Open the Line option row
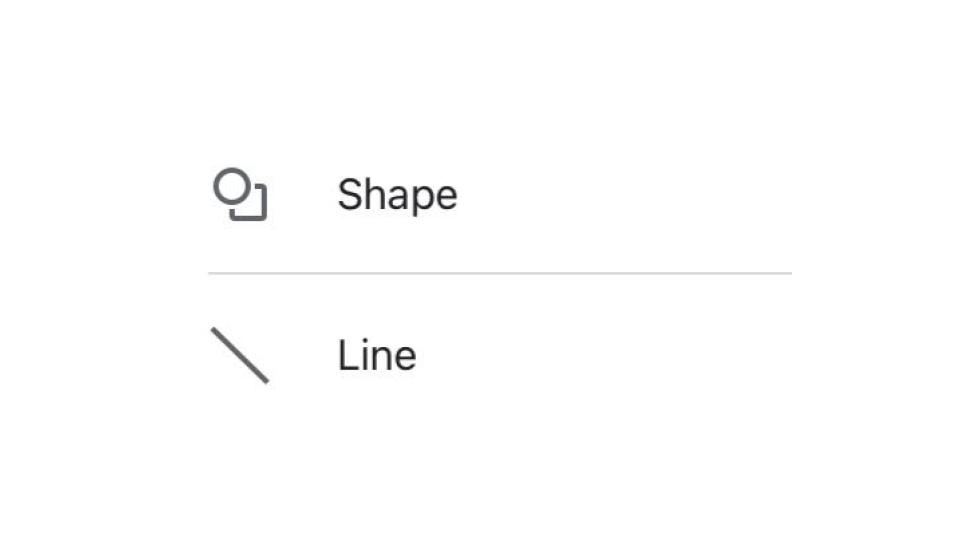960x540 pixels. coord(500,355)
